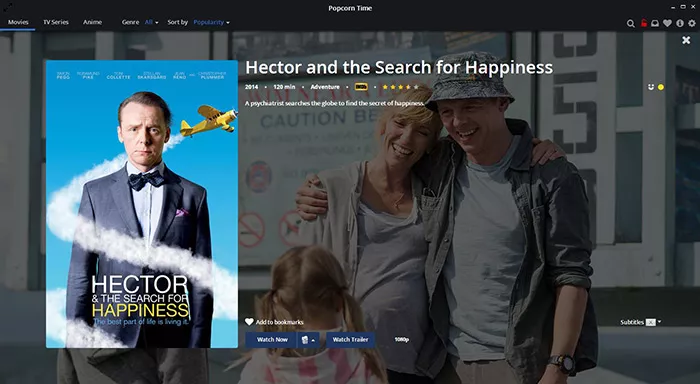Click the magnet link smiley icon
The image size is (700, 384).
pos(650,87)
